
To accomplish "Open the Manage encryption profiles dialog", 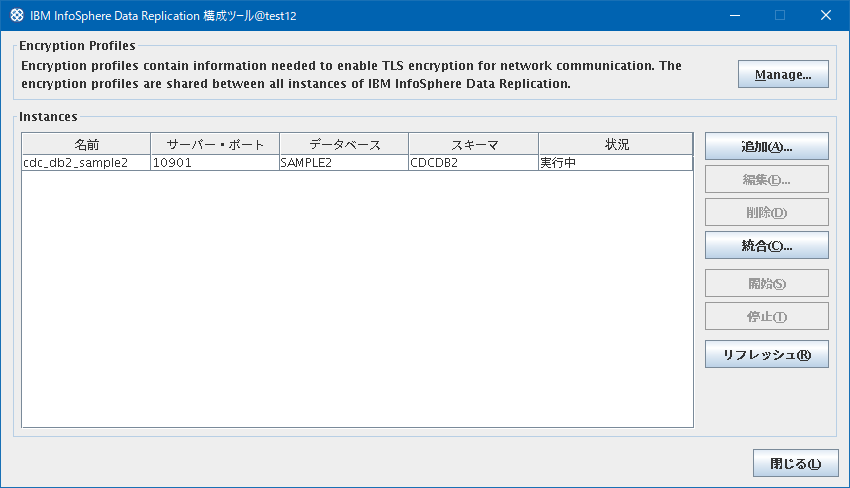I will pos(783,74).
